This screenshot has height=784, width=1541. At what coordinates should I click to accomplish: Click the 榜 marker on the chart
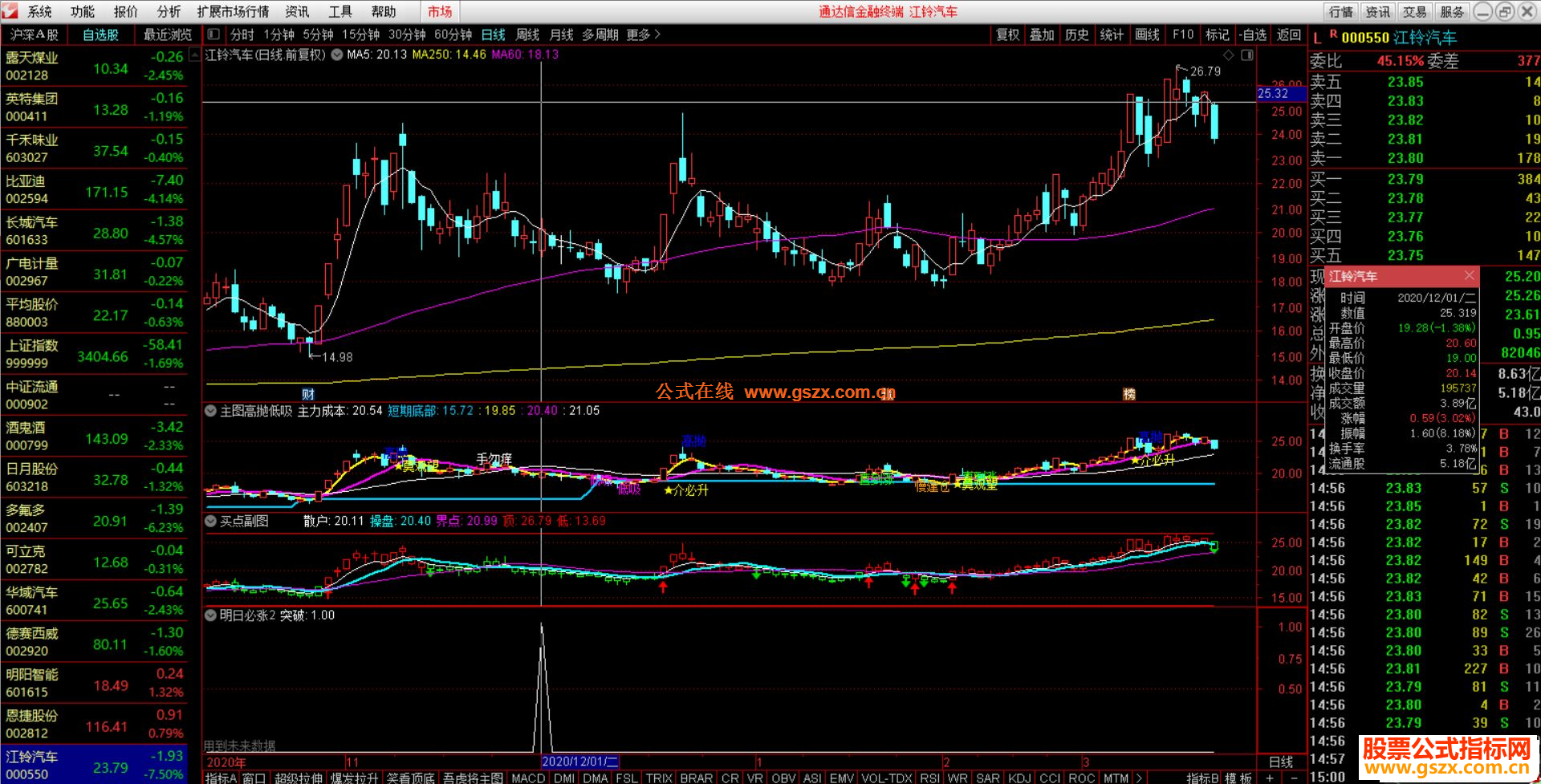point(1129,394)
